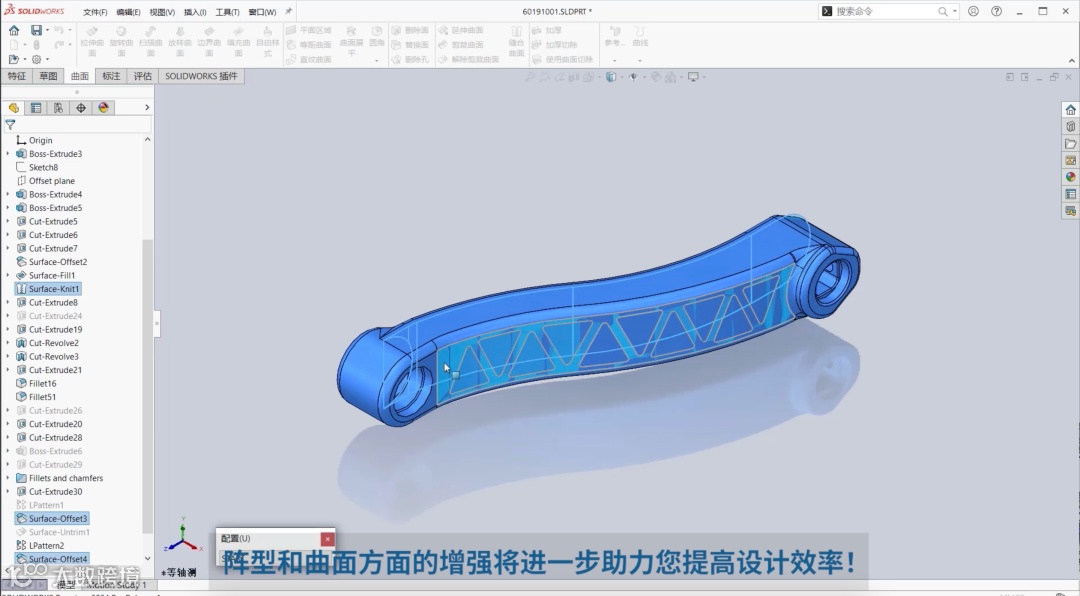Click the 延伸曲面 extend surface command
The image size is (1080, 596).
click(461, 30)
